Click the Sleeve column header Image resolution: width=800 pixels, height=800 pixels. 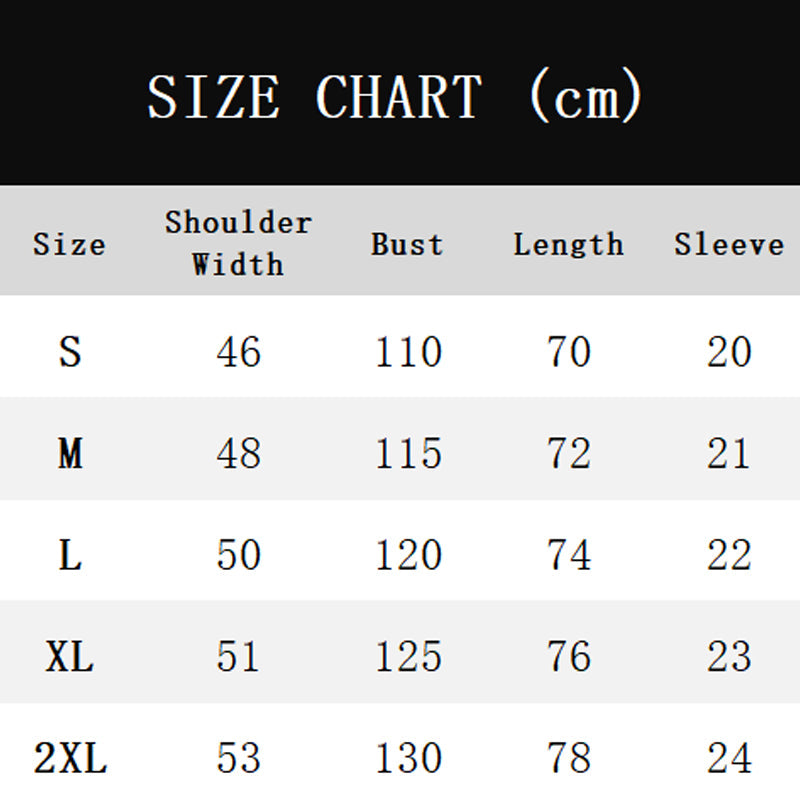[729, 244]
